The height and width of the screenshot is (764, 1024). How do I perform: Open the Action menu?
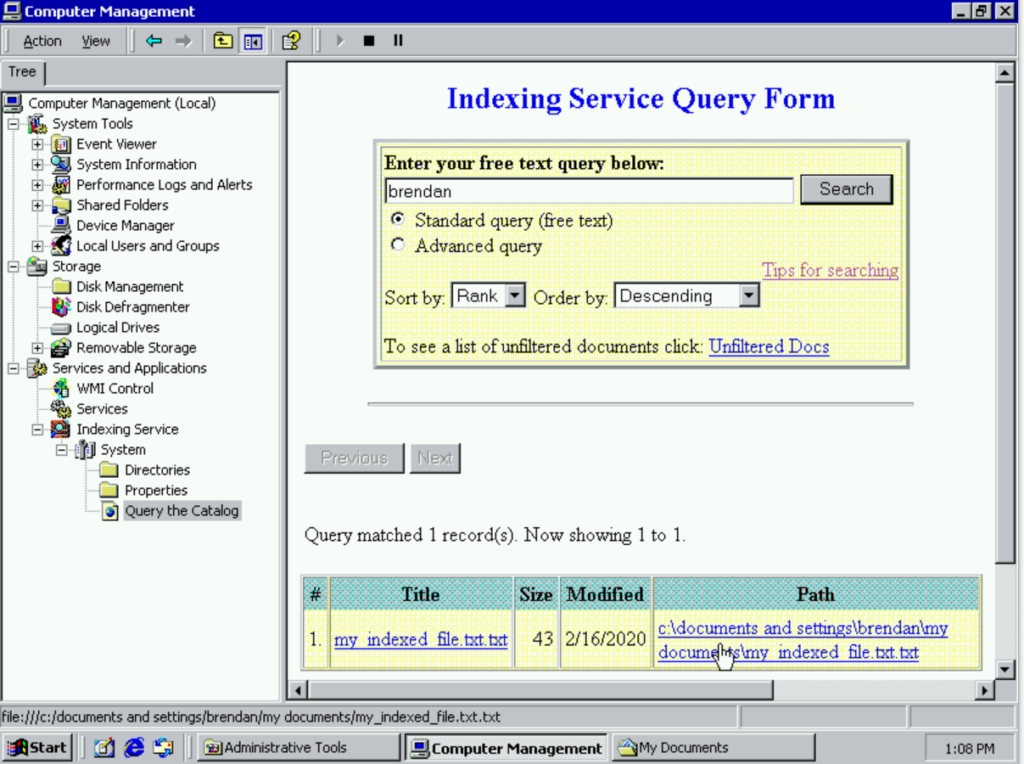click(x=41, y=40)
